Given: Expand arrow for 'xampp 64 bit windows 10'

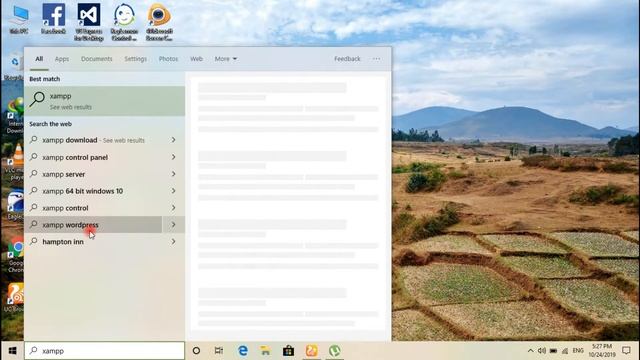Looking at the screenshot, I should [173, 191].
